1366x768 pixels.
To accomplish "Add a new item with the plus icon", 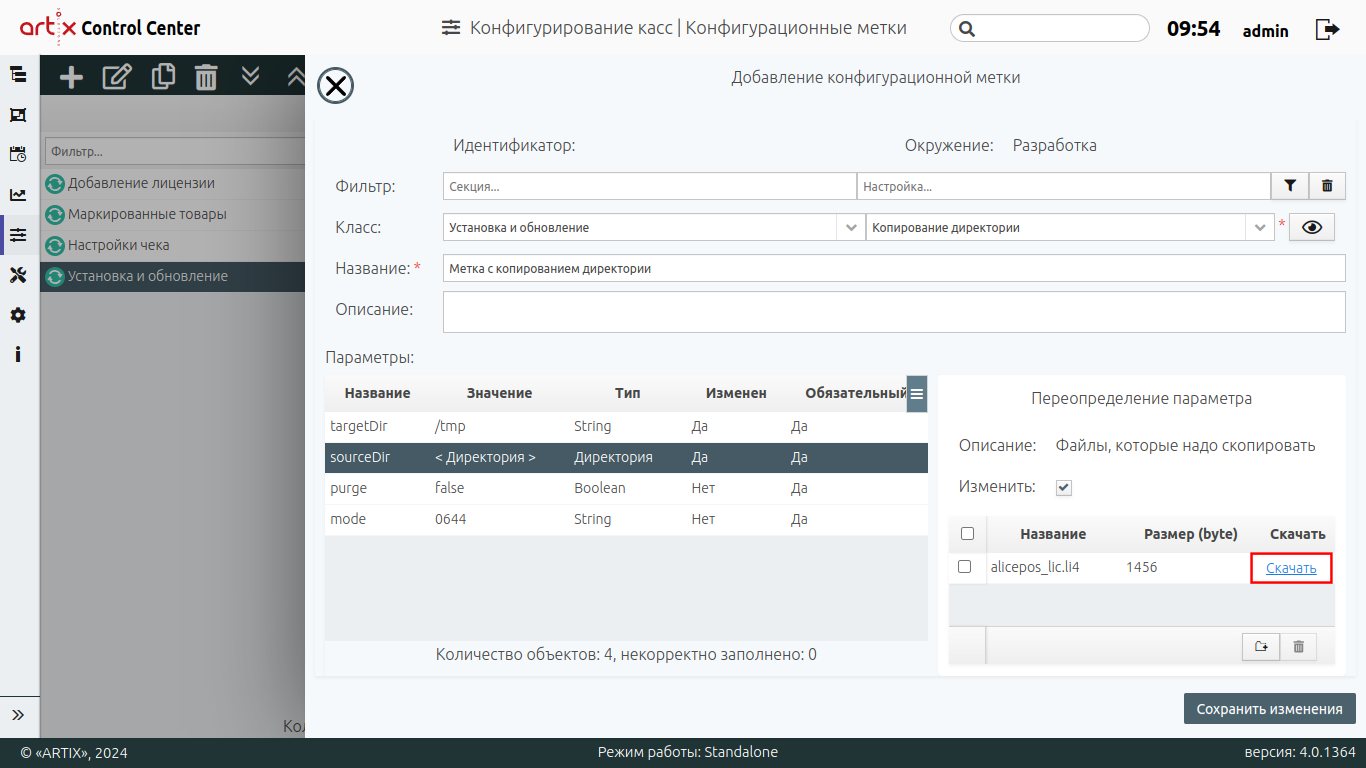I will click(x=71, y=76).
